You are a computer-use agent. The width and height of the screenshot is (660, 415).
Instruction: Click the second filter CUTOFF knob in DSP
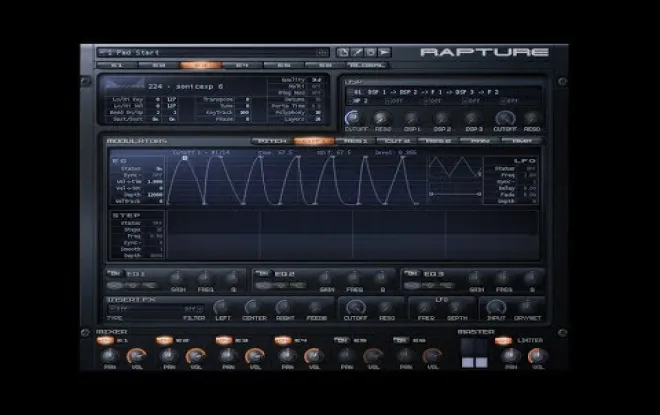(505, 119)
